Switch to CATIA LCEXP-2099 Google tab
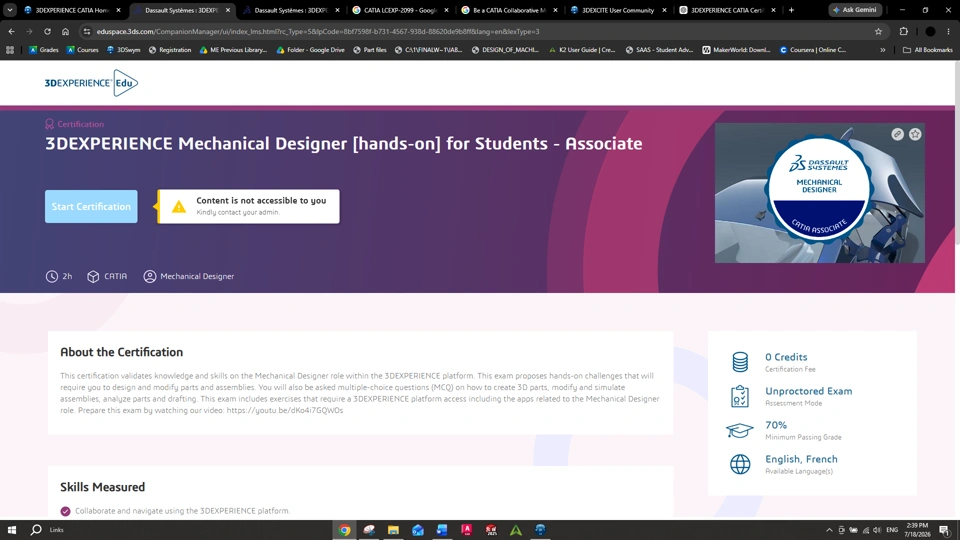The width and height of the screenshot is (960, 540). 400,10
